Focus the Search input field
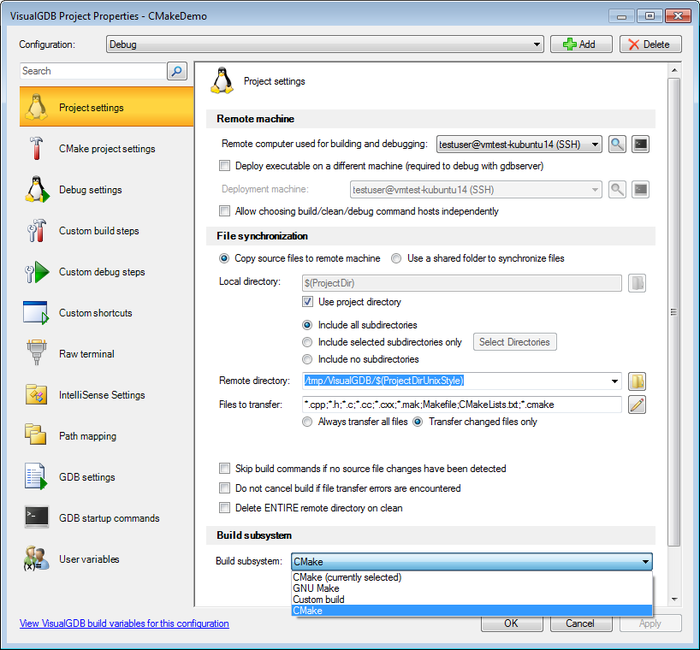This screenshot has height=650, width=700. (x=93, y=71)
